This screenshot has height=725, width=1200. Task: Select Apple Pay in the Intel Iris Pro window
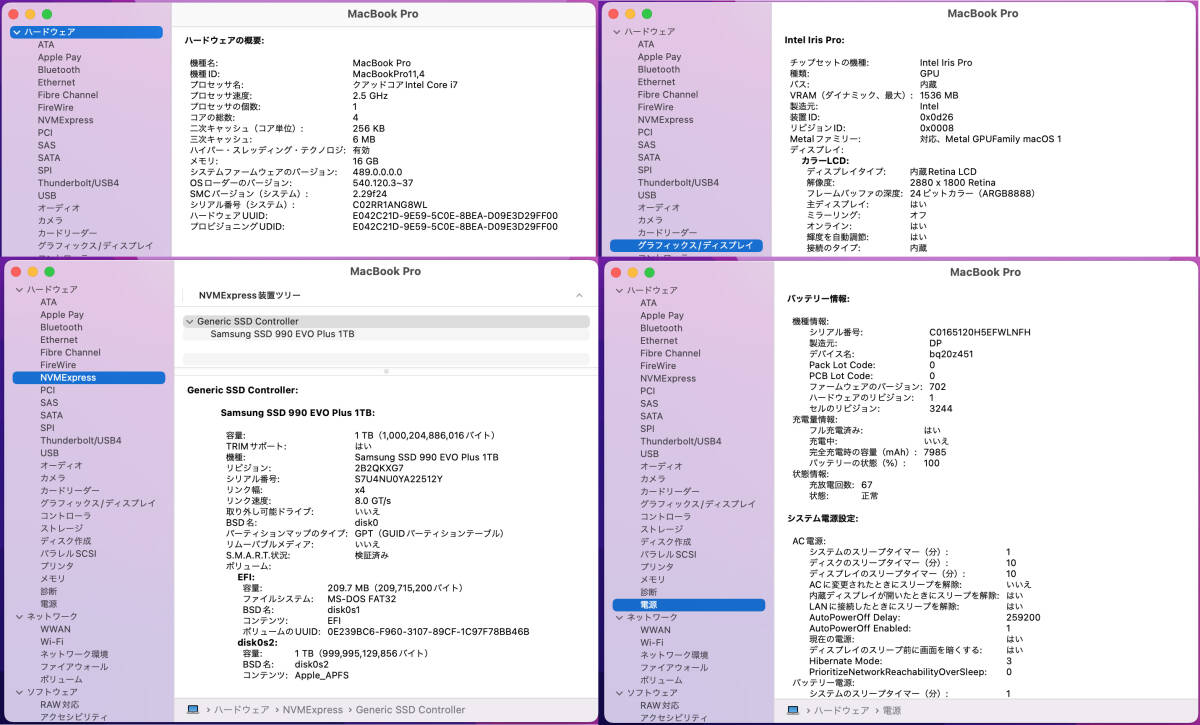pos(659,57)
